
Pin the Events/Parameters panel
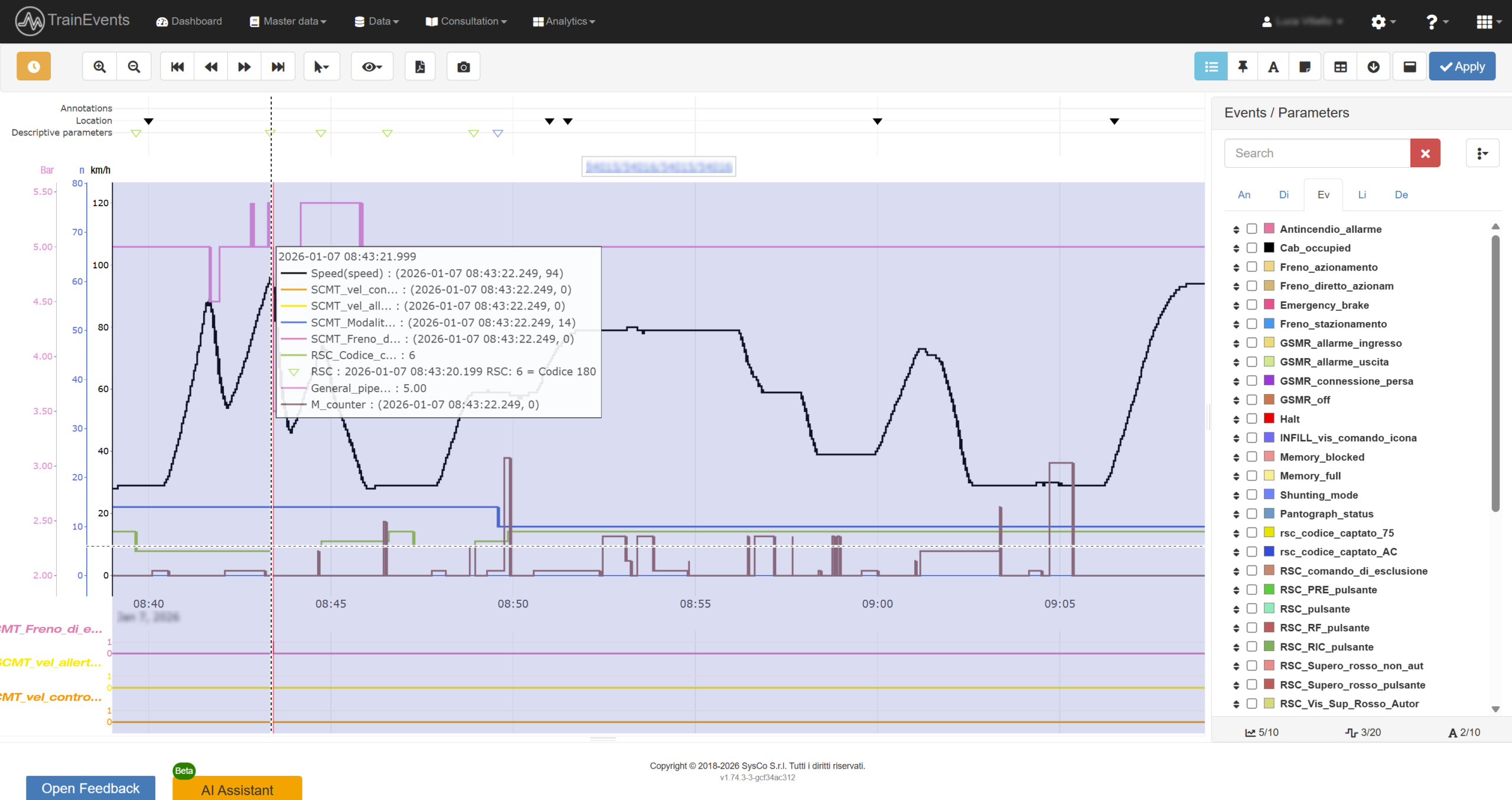[1243, 66]
